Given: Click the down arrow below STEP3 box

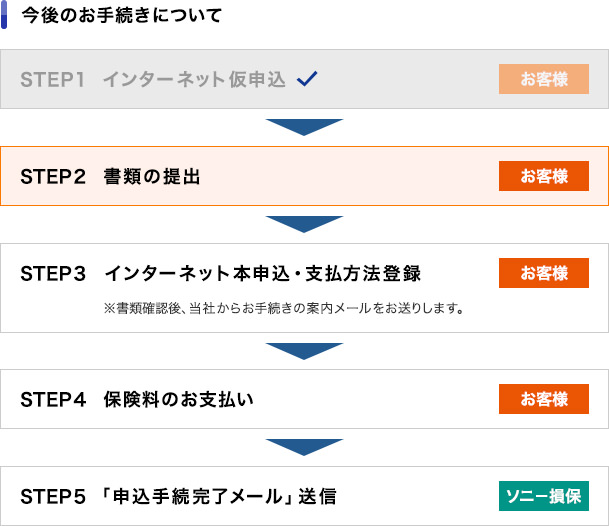Looking at the screenshot, I should click(x=304, y=351).
